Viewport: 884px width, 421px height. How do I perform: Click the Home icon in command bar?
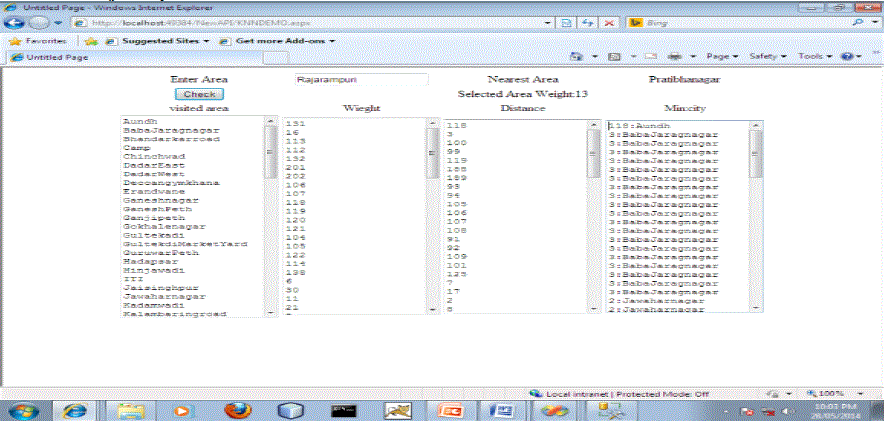578,57
